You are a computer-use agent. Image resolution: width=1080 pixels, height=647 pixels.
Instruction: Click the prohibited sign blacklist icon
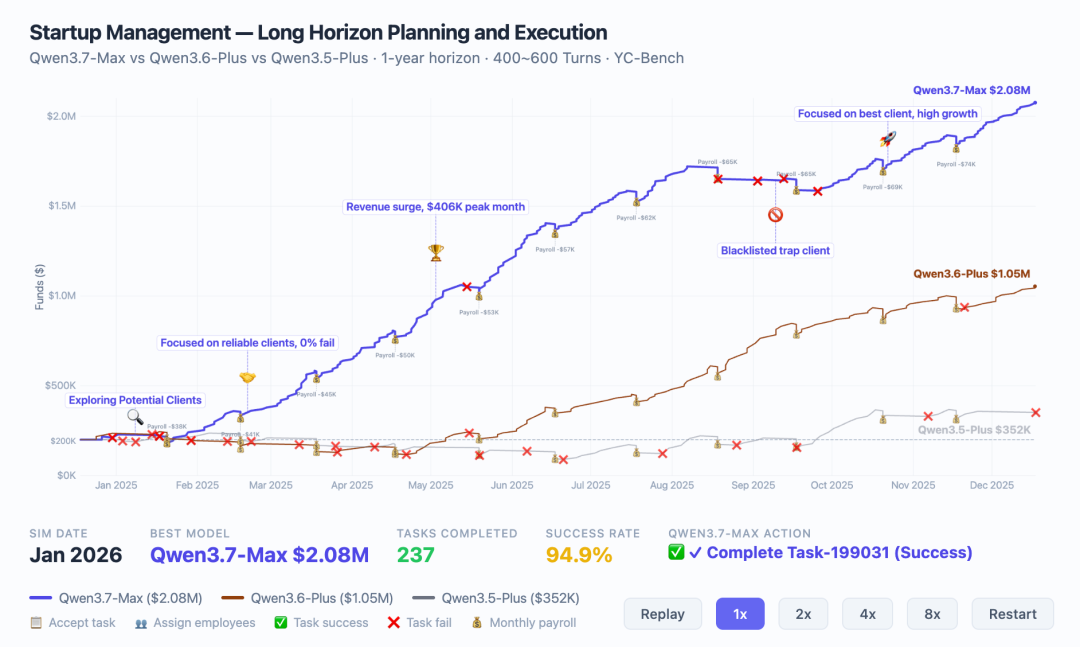point(776,215)
